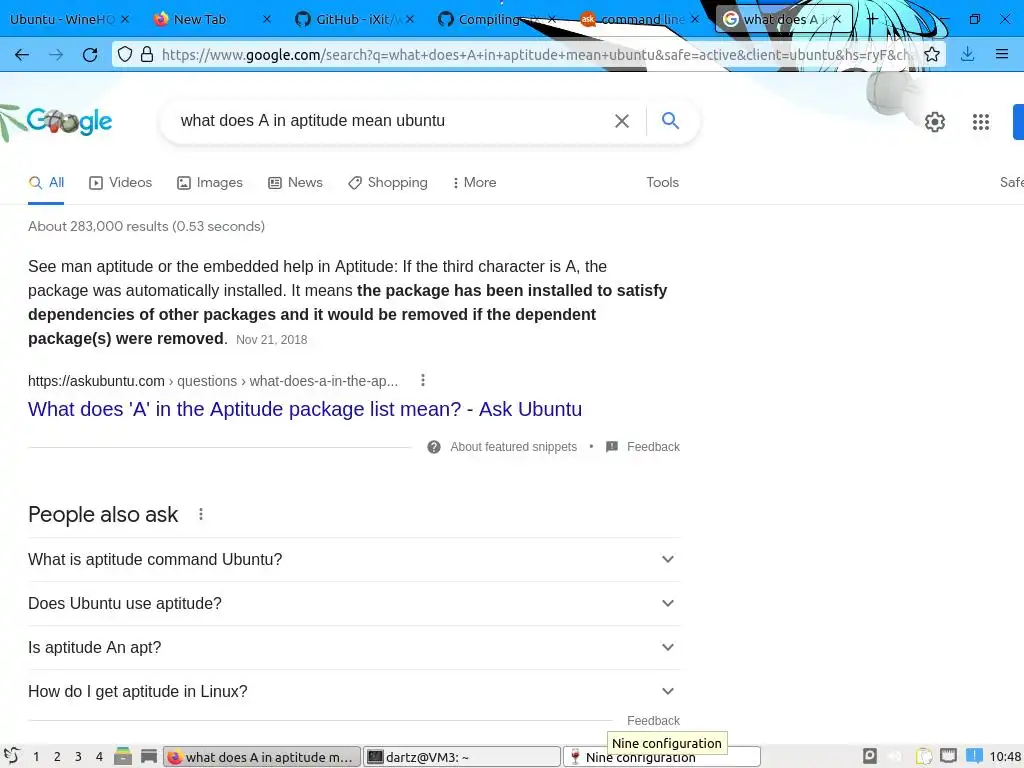Close the New Tab tab
The width and height of the screenshot is (1024, 768).
click(266, 19)
